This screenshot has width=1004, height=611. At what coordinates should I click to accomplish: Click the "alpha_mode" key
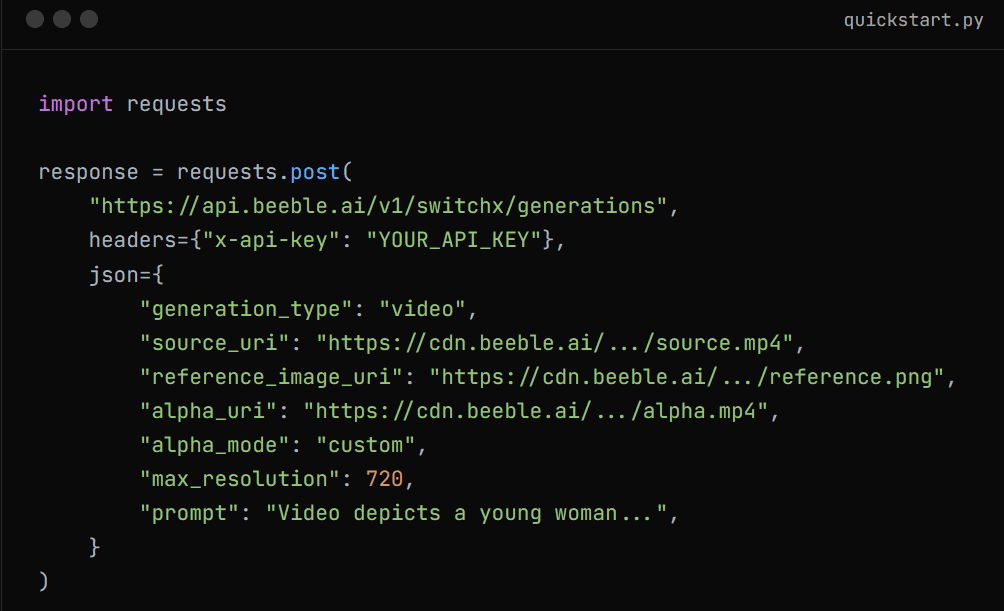click(x=215, y=444)
